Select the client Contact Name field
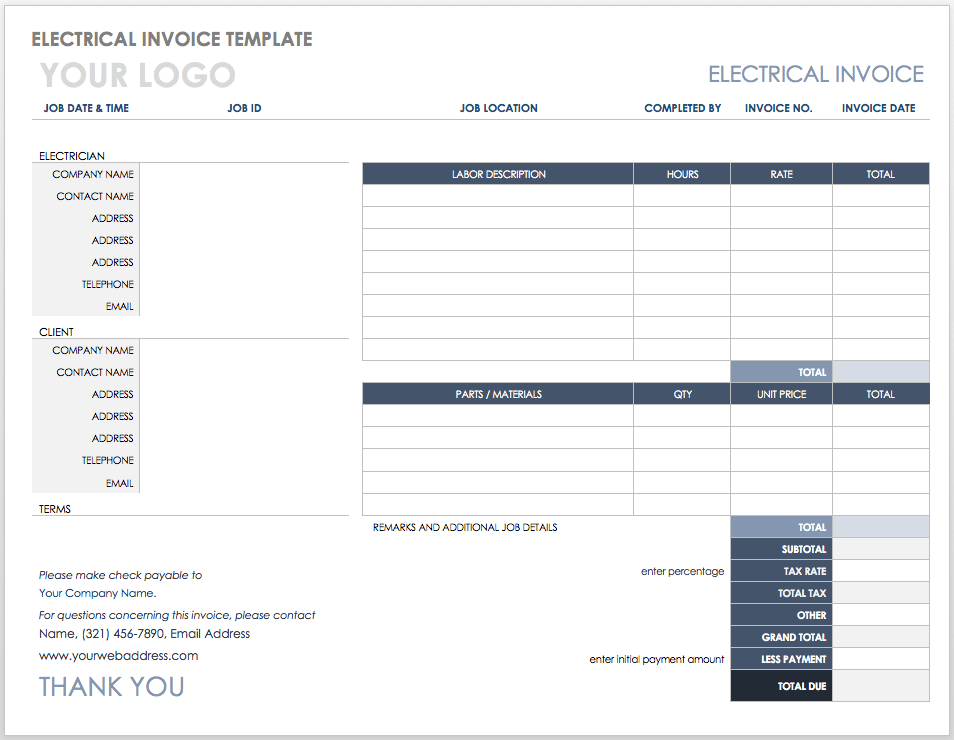This screenshot has height=740, width=954. (x=244, y=373)
